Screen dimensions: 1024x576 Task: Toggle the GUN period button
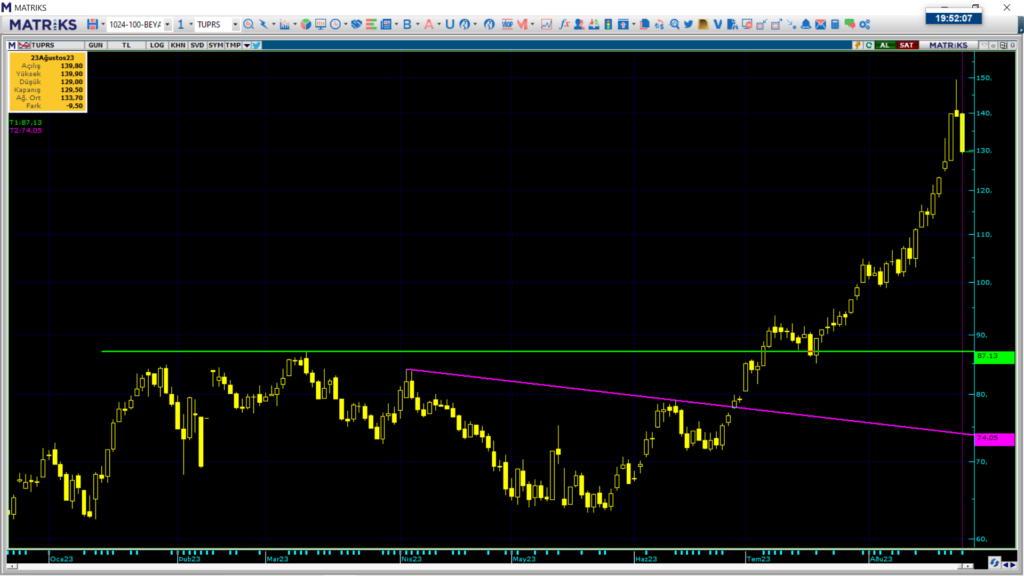point(95,45)
